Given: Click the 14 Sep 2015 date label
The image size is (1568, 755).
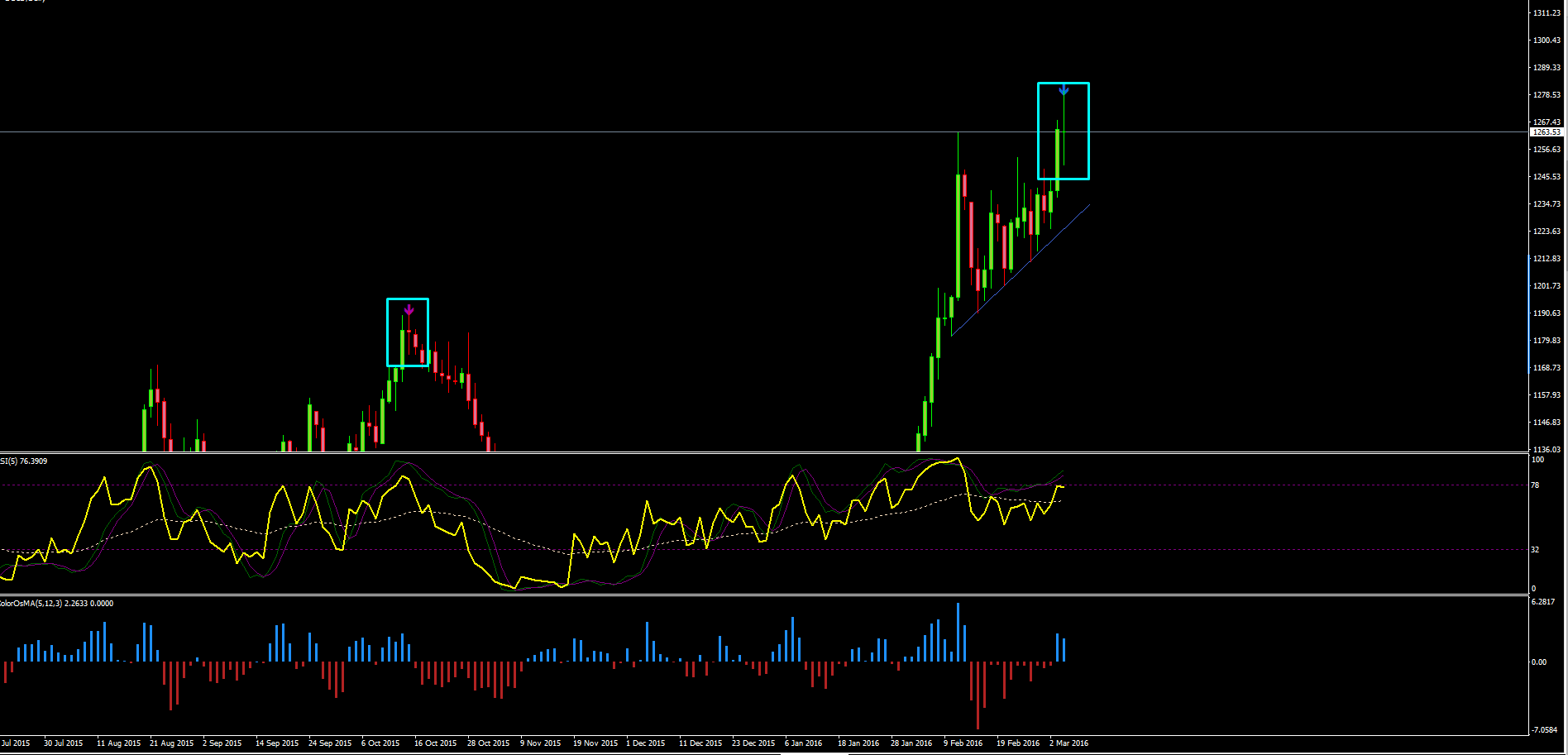Looking at the screenshot, I should pyautogui.click(x=277, y=743).
